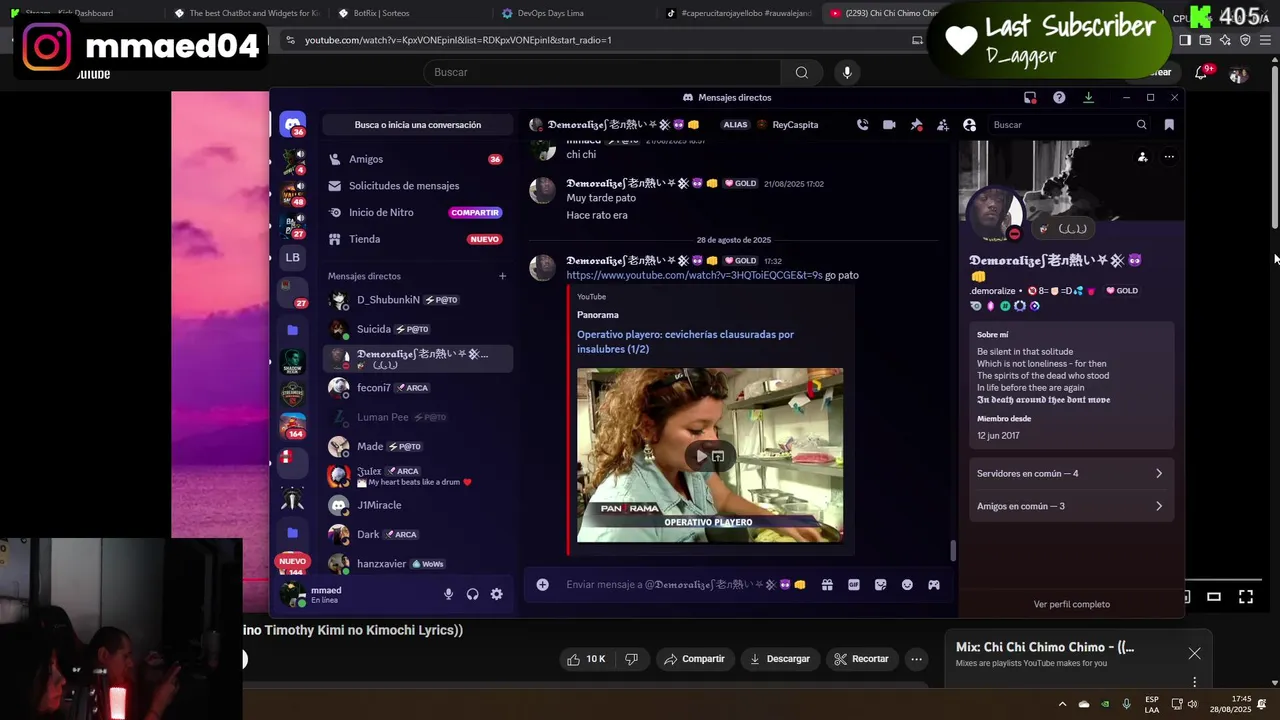Open Tienda in Discord sidebar
The image size is (1280, 720).
(417, 239)
